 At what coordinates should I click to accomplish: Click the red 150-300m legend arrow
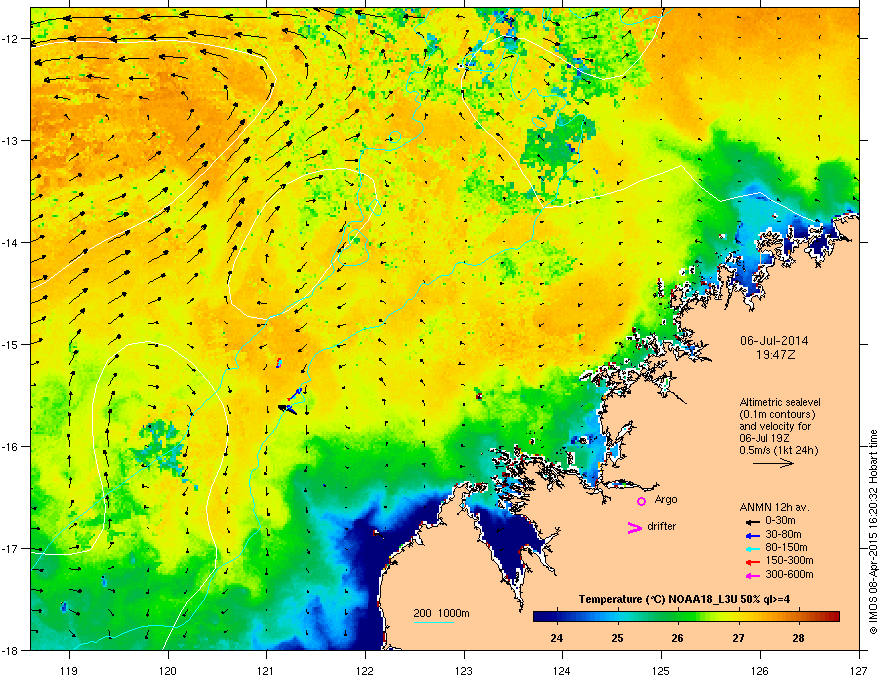pyautogui.click(x=753, y=562)
